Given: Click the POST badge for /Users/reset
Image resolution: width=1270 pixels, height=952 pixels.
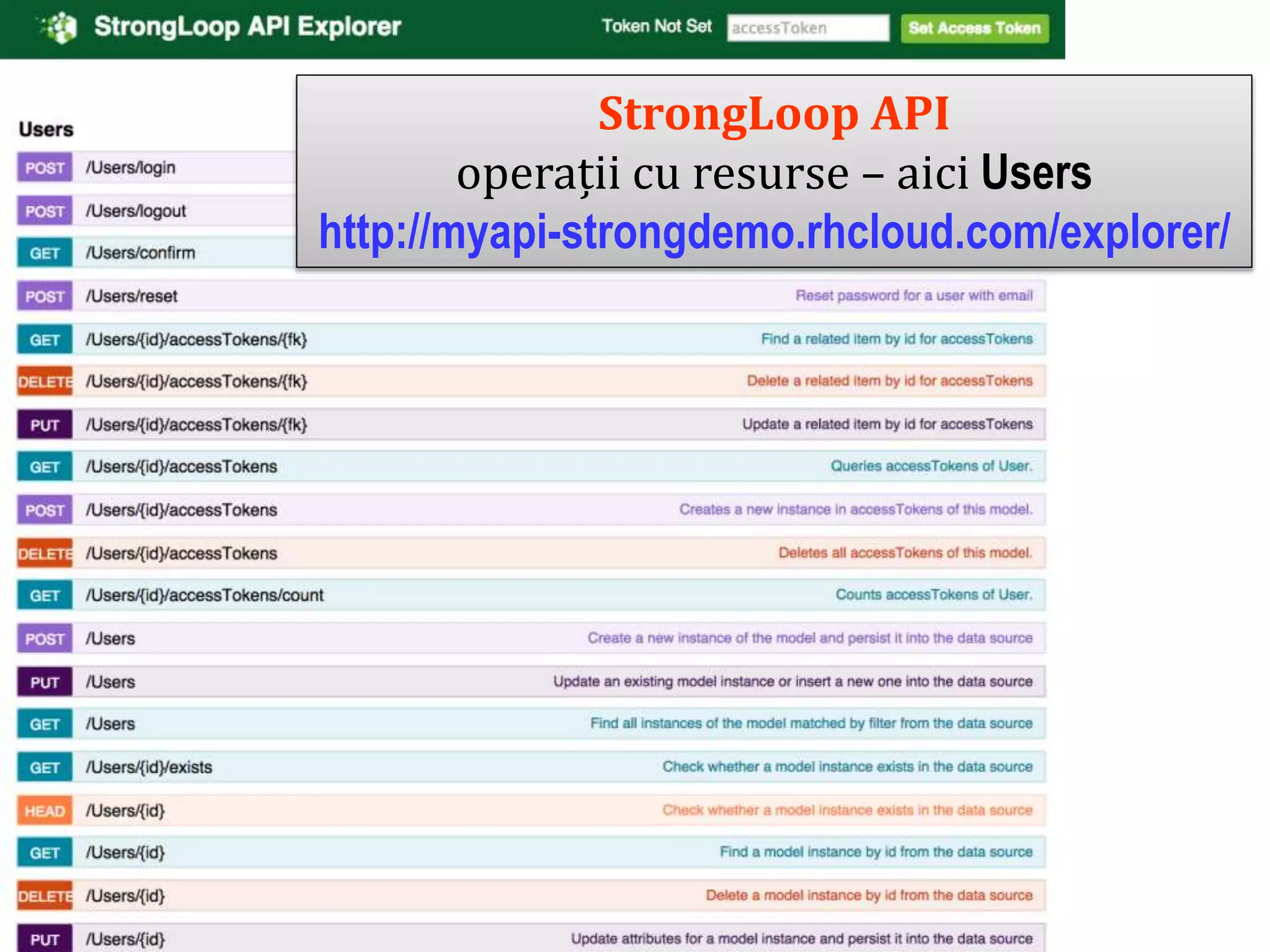Looking at the screenshot, I should 45,296.
